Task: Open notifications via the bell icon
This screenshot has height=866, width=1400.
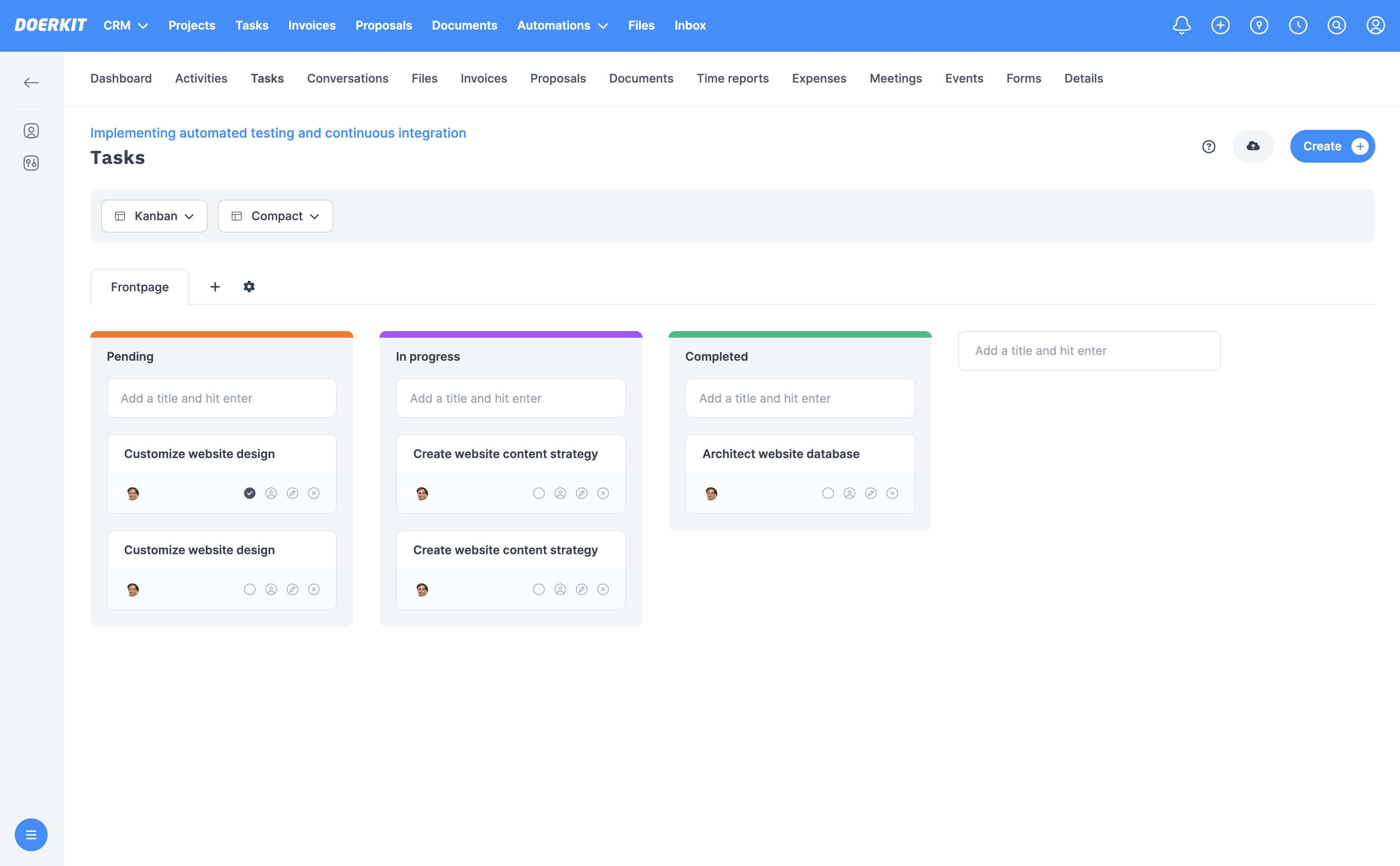Action: 1181,25
